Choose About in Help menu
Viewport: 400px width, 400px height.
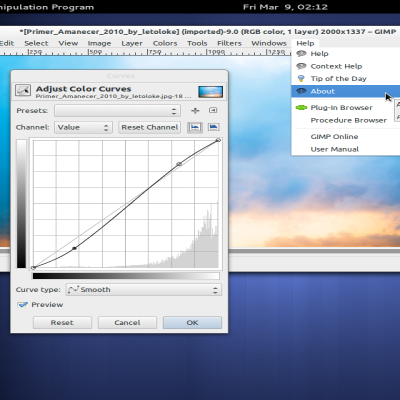point(346,91)
